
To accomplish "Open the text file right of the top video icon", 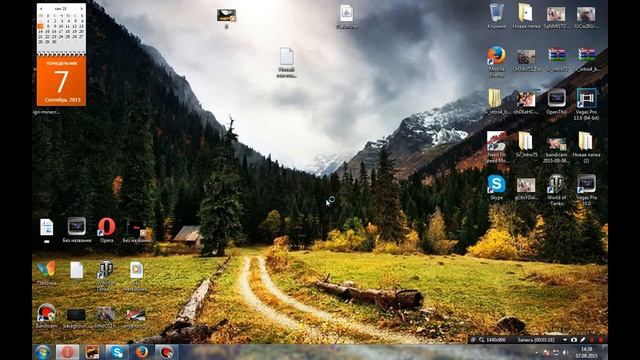I will [347, 13].
